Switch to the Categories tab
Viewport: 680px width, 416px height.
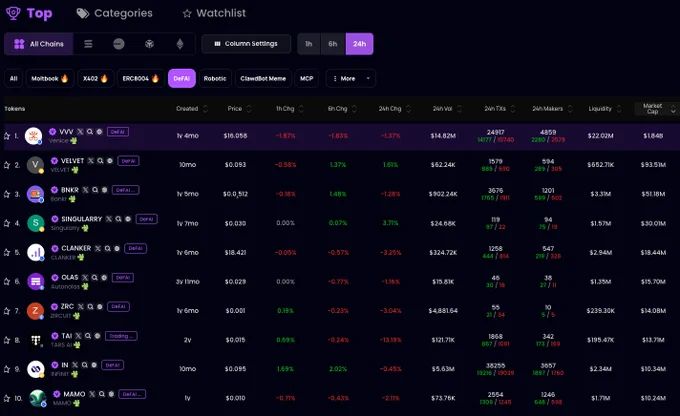114,13
